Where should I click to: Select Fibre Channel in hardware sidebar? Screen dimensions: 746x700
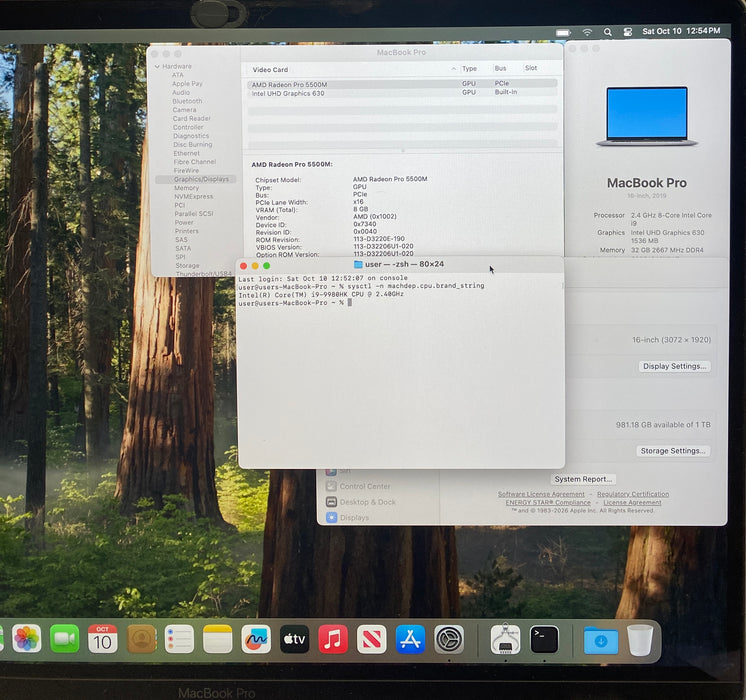coord(195,162)
